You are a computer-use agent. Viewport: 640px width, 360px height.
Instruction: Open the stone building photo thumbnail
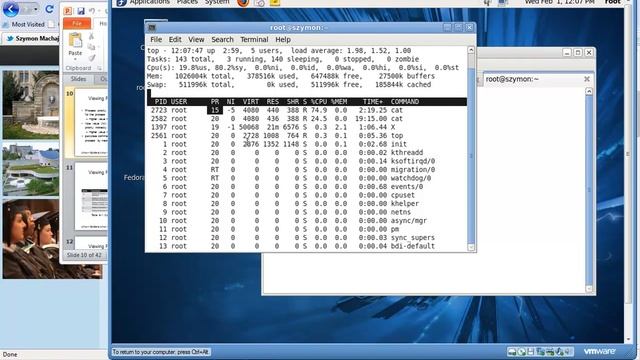click(31, 105)
